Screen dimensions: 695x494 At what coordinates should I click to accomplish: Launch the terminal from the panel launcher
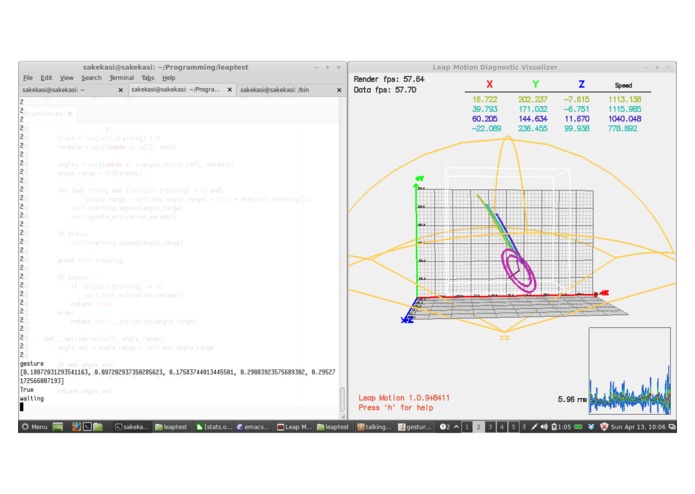point(87,427)
